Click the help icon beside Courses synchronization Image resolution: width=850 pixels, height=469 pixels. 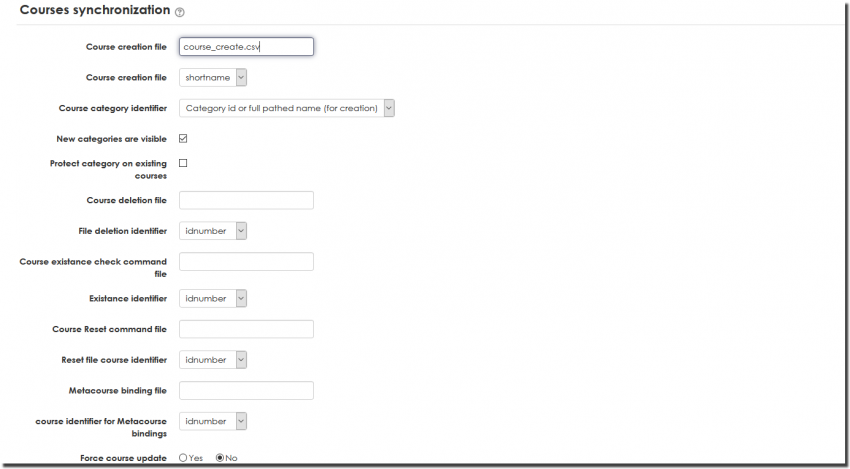point(180,12)
